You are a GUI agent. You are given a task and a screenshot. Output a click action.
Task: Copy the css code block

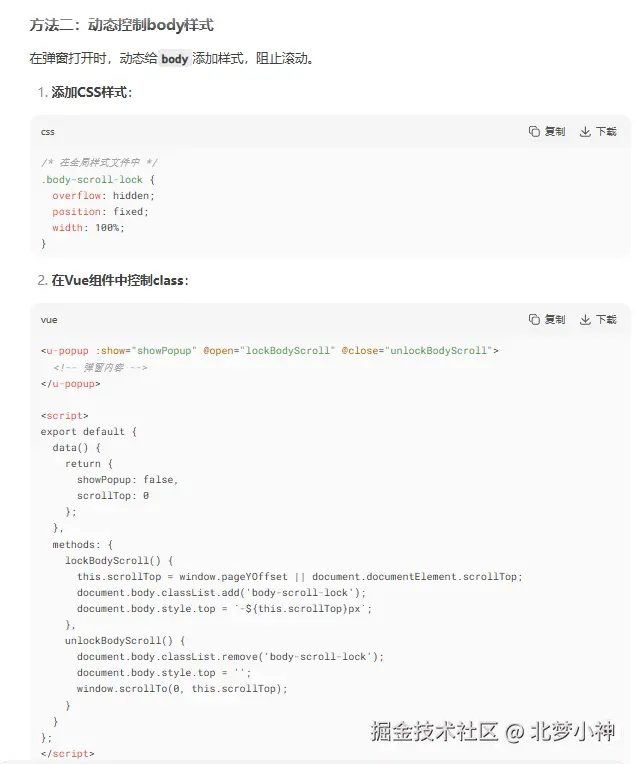pyautogui.click(x=547, y=131)
